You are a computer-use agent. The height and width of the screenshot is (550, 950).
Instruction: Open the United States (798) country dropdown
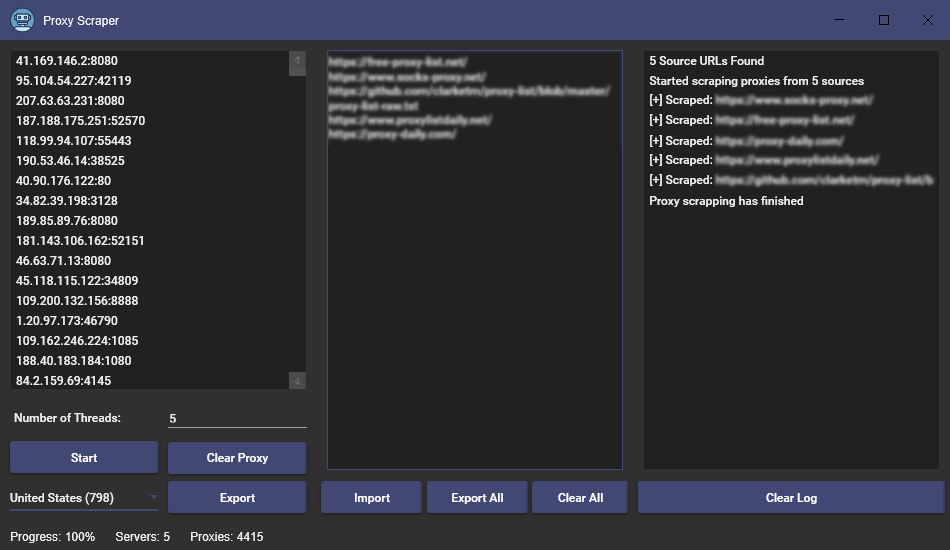pyautogui.click(x=84, y=498)
